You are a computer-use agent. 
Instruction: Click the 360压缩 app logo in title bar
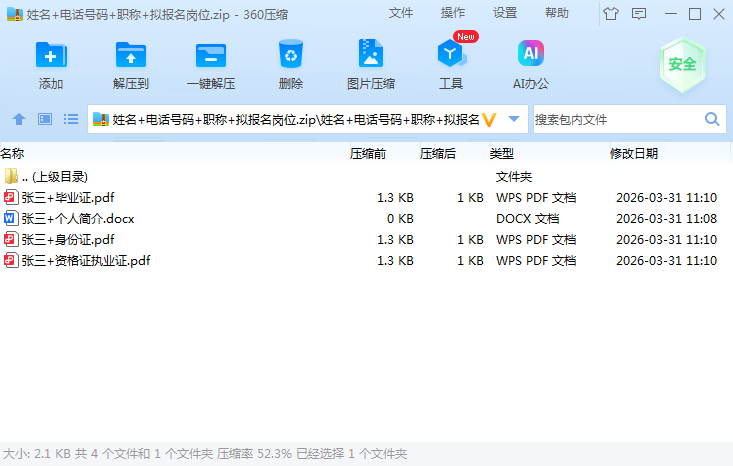(15, 14)
